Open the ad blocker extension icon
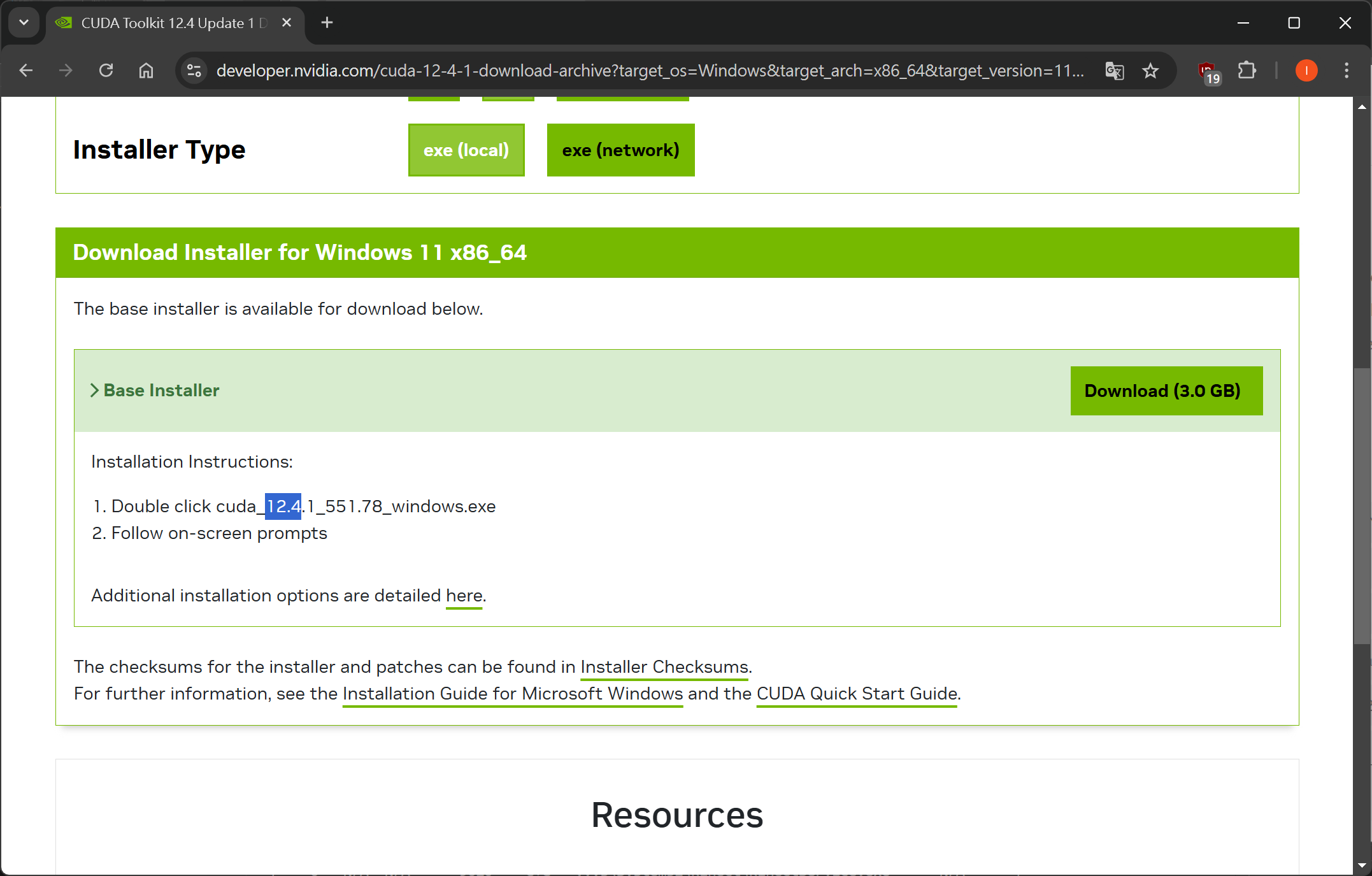Image resolution: width=1372 pixels, height=876 pixels. pyautogui.click(x=1207, y=71)
